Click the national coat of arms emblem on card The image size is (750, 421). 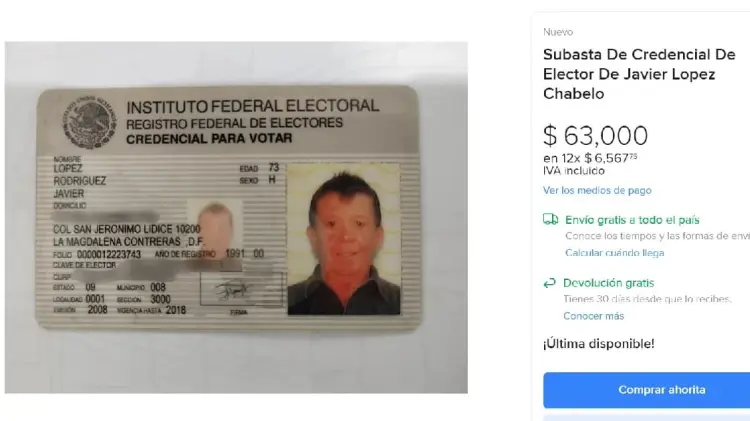tap(89, 122)
